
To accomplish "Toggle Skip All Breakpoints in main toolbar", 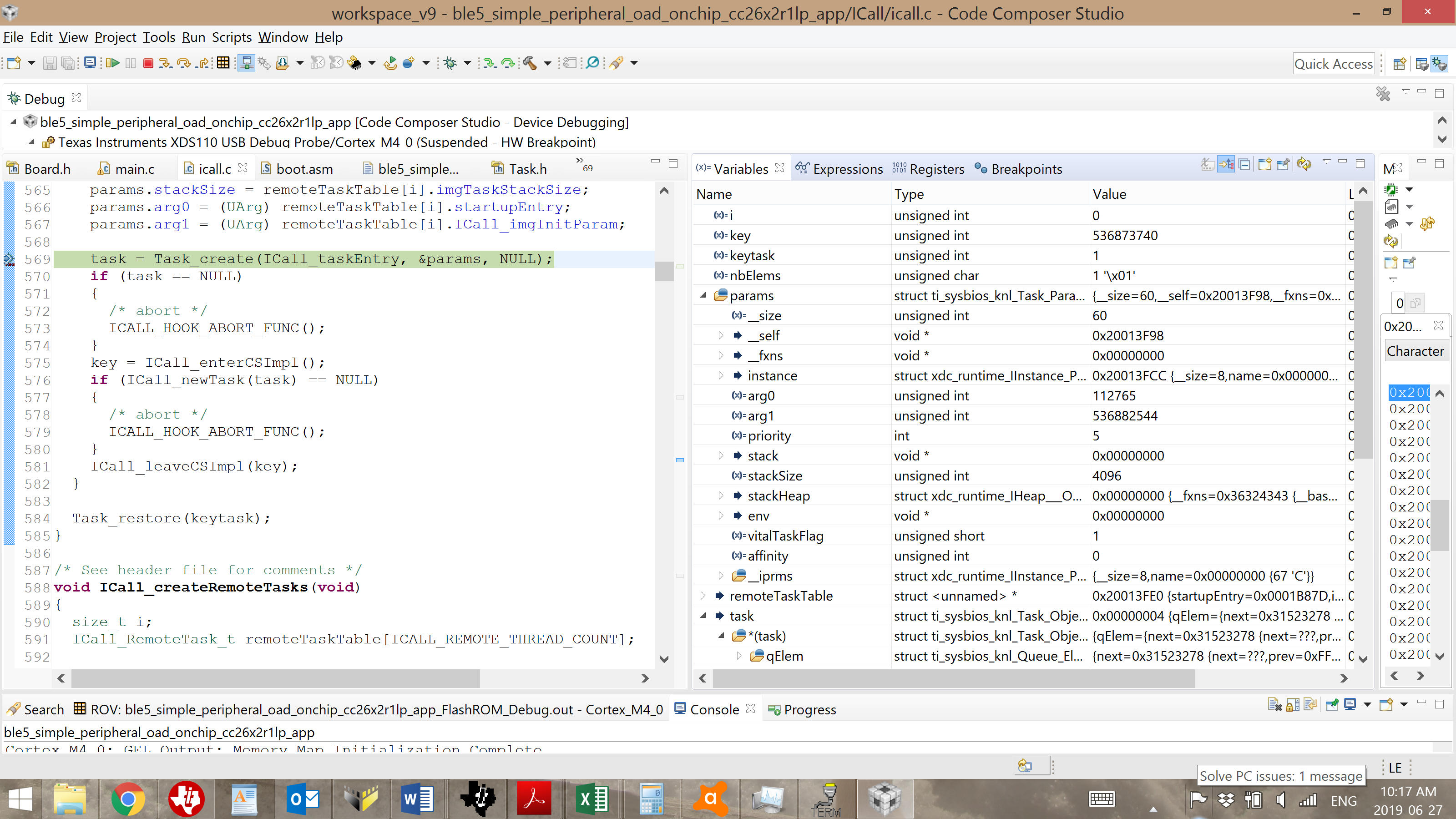I will [593, 63].
